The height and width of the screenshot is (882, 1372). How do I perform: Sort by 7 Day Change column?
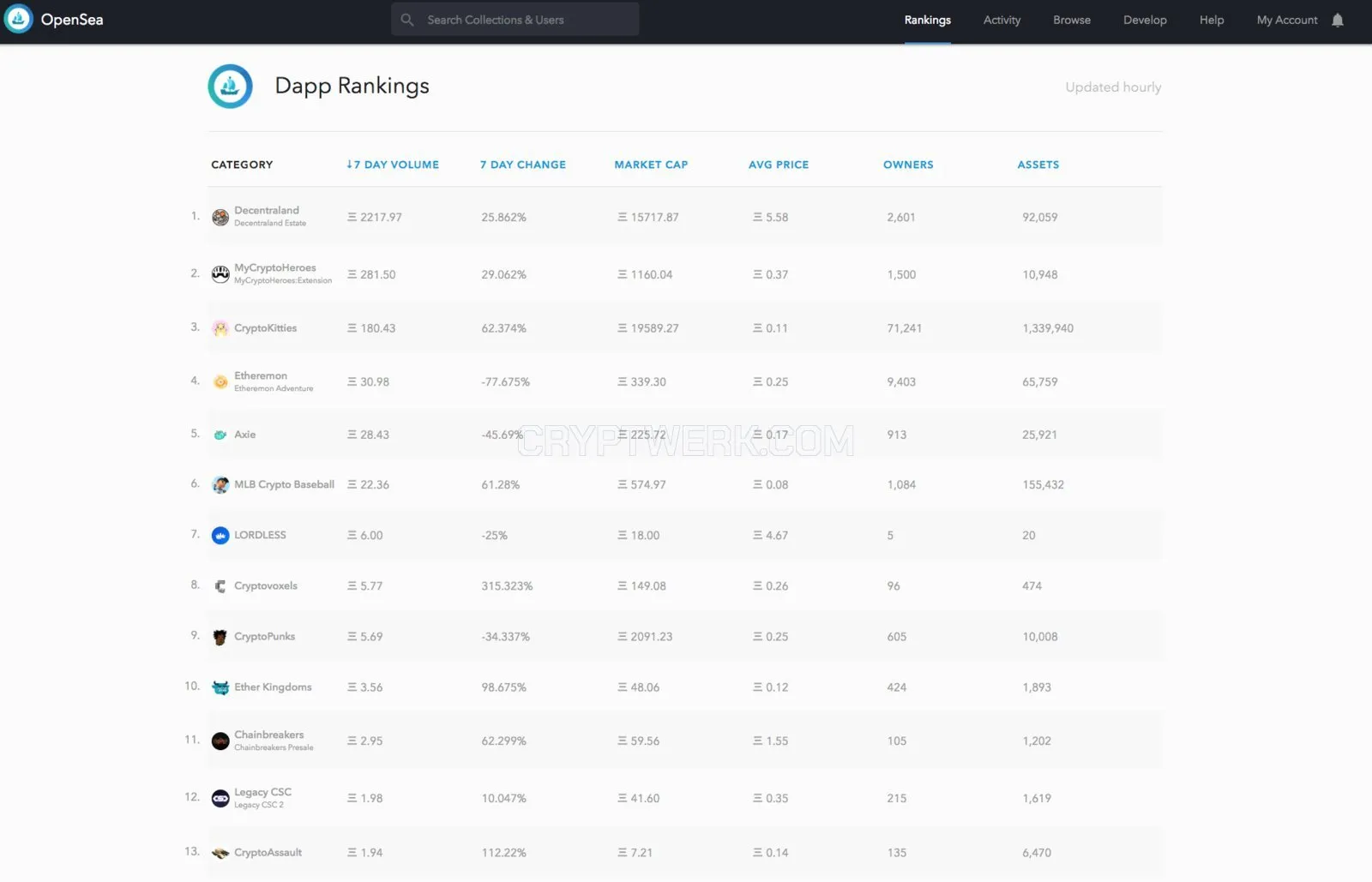pos(523,165)
